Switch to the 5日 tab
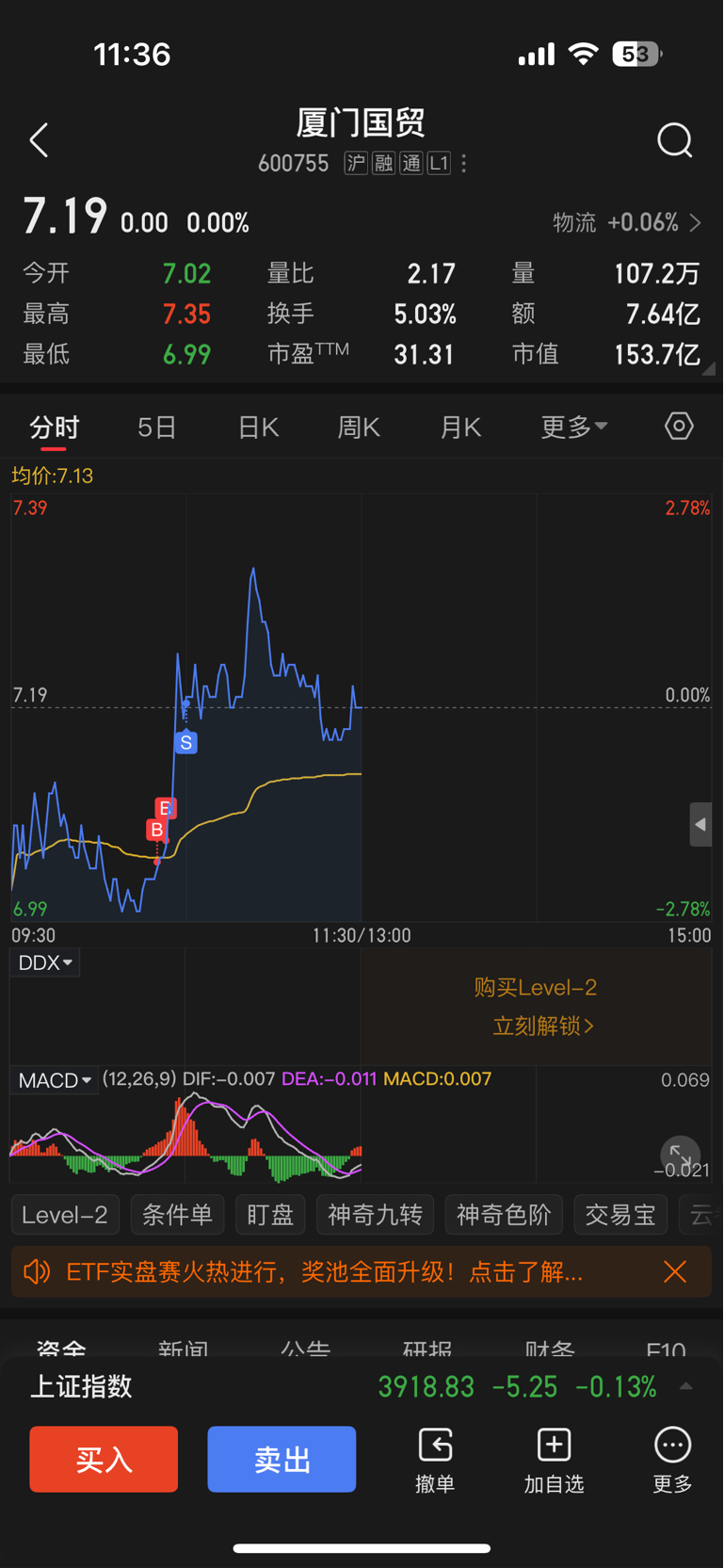 pyautogui.click(x=156, y=428)
